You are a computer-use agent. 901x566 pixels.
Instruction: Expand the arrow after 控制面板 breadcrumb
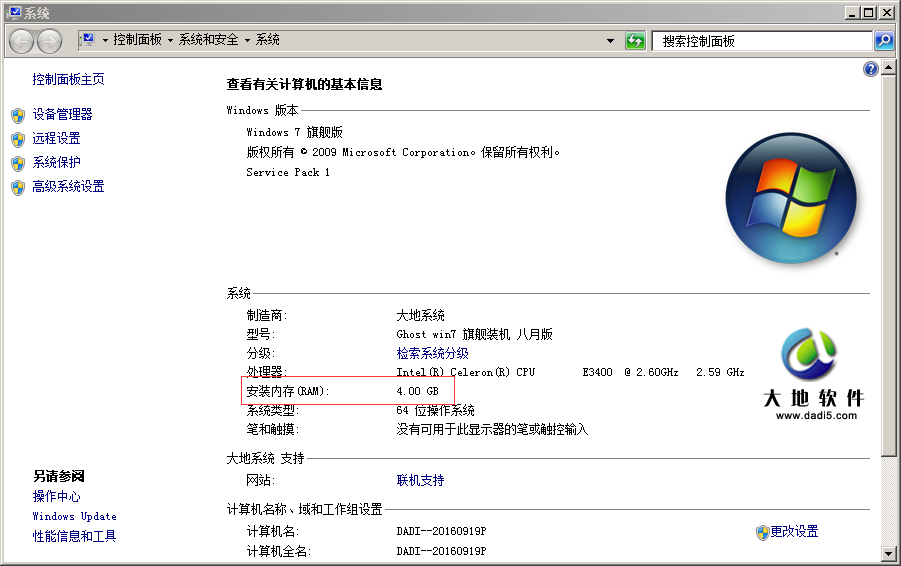pyautogui.click(x=171, y=41)
